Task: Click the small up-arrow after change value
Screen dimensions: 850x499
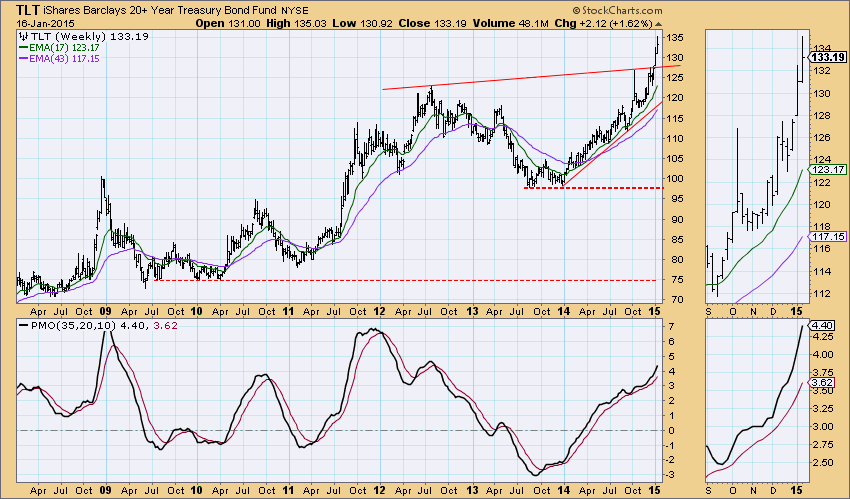Action: [x=658, y=24]
